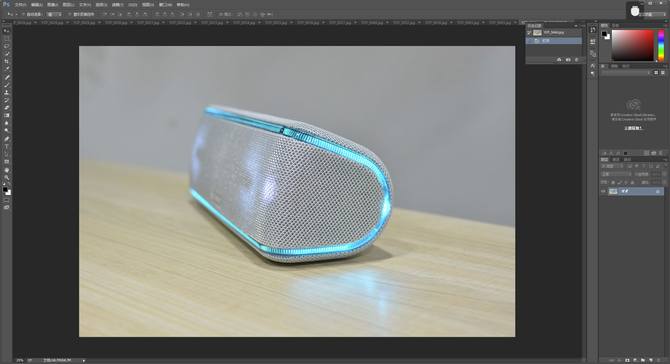Screen dimensions: 670x364
Task: Select the Horizontal Type tool
Action: point(6,147)
